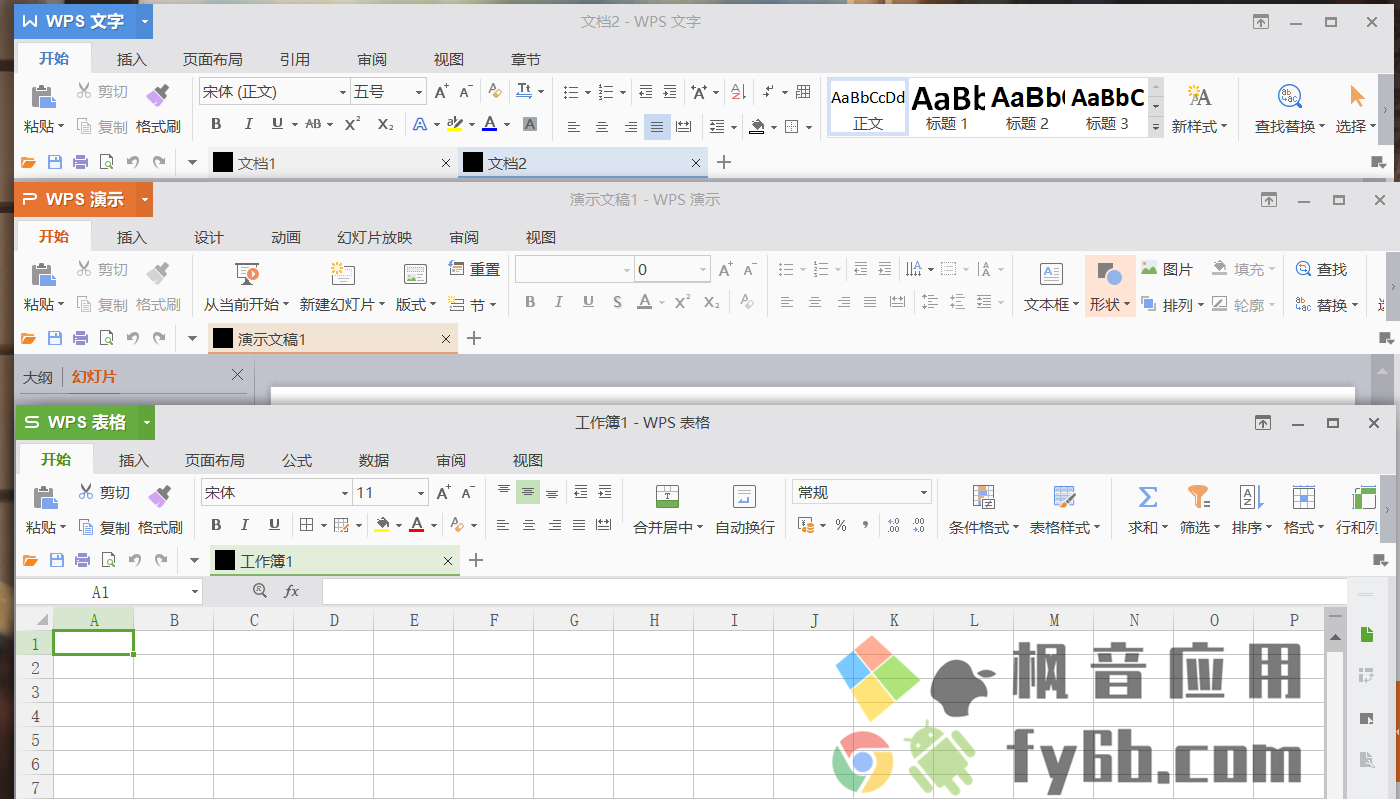Insert 图片 in the WPS 演示 ribbon
The height and width of the screenshot is (799, 1400).
[1167, 269]
